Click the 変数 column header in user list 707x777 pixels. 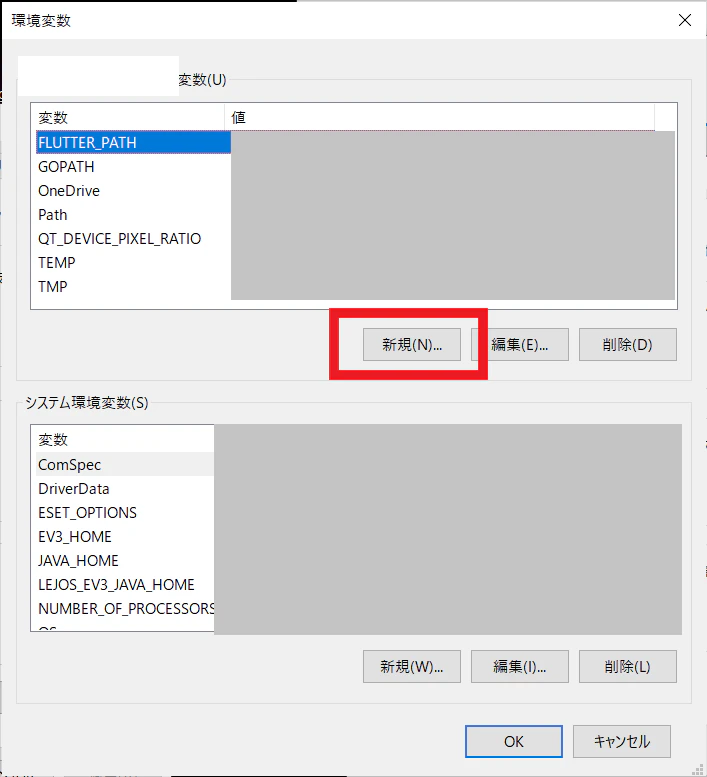(128, 117)
